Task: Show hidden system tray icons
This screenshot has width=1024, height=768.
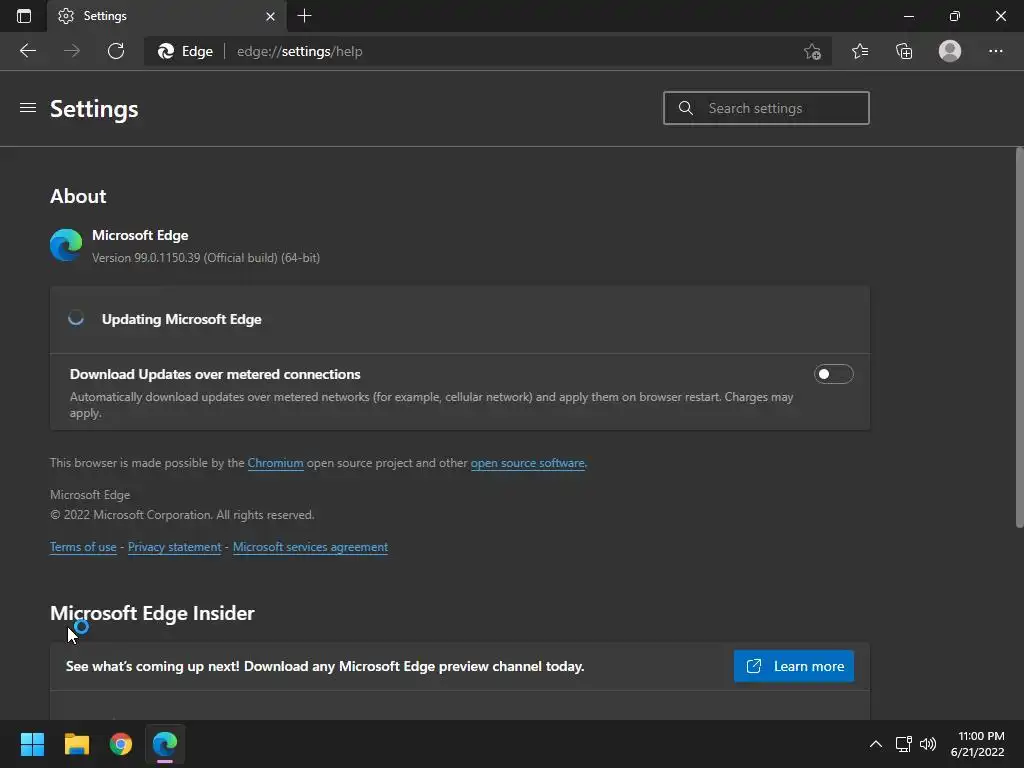Action: point(876,744)
